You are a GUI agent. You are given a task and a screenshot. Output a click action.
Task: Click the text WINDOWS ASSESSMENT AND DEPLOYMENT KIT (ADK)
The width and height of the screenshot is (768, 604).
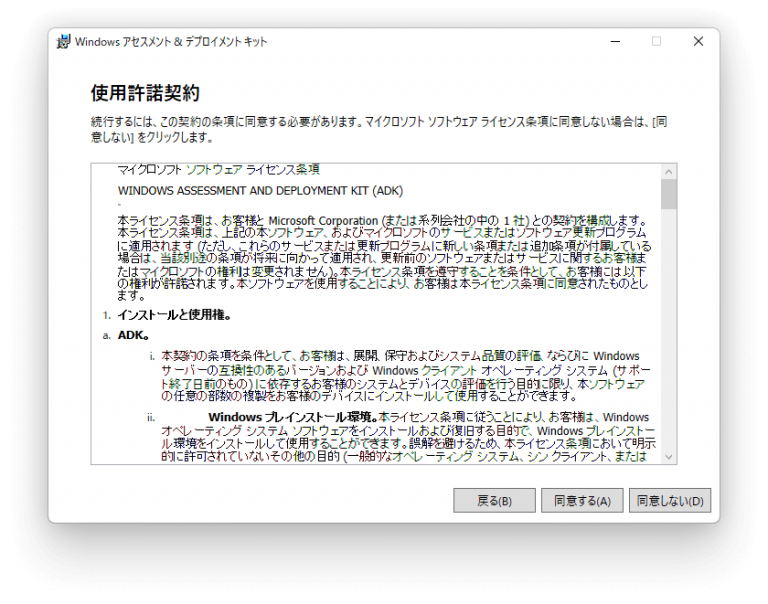click(260, 191)
